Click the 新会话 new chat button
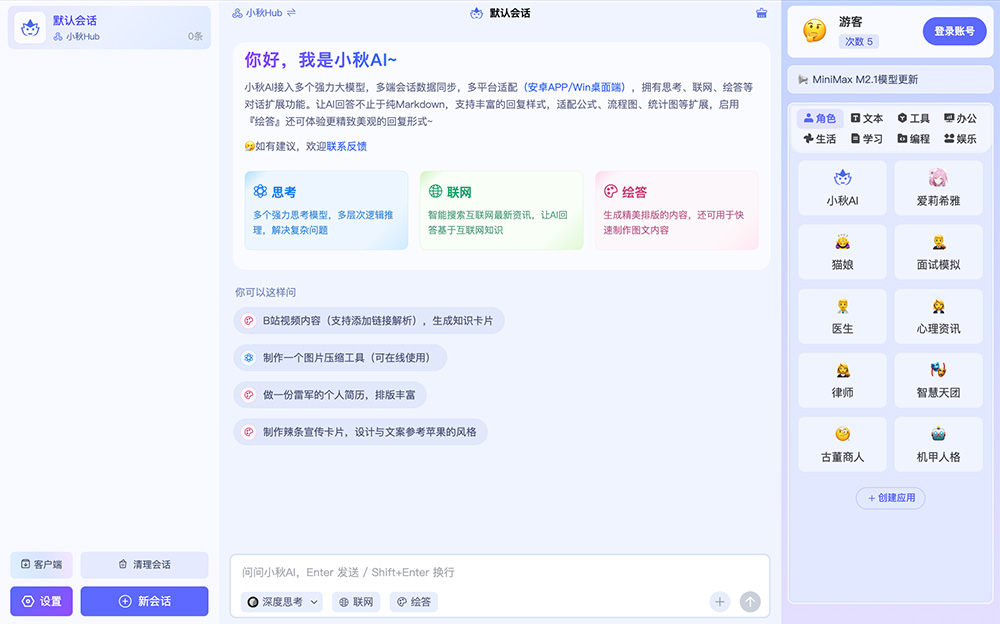The image size is (1000, 624). (x=144, y=601)
